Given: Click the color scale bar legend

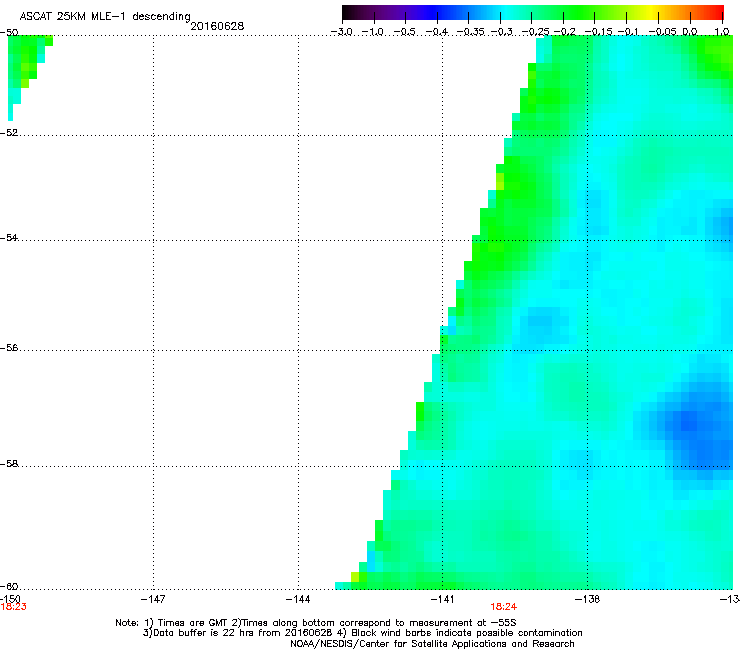Looking at the screenshot, I should (533, 13).
